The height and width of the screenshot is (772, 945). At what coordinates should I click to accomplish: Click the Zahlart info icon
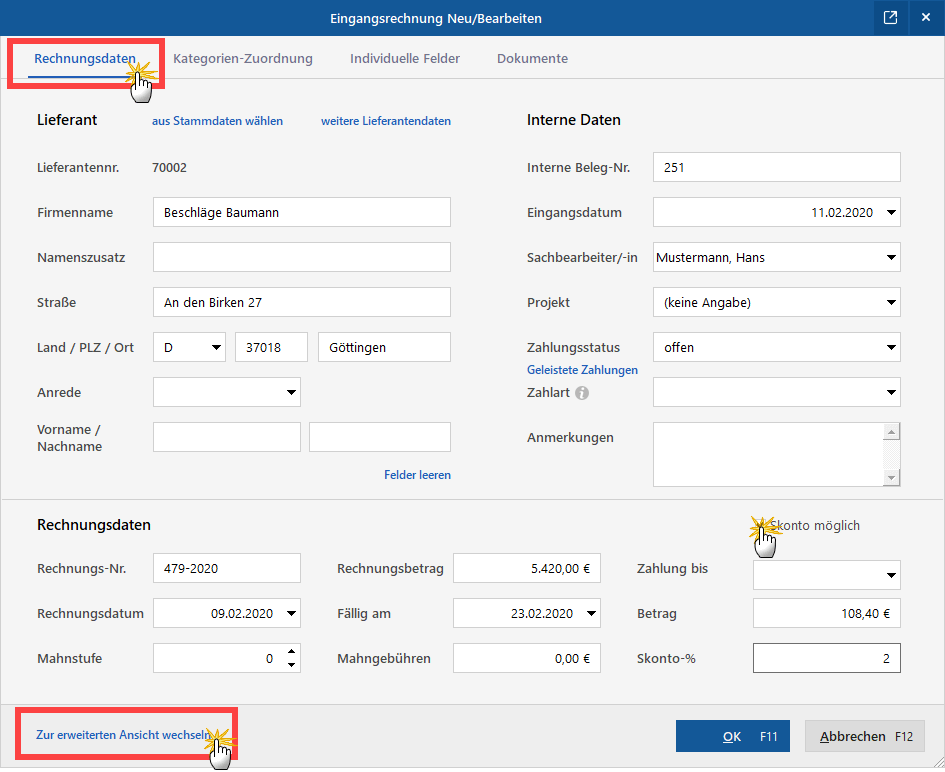click(x=582, y=393)
